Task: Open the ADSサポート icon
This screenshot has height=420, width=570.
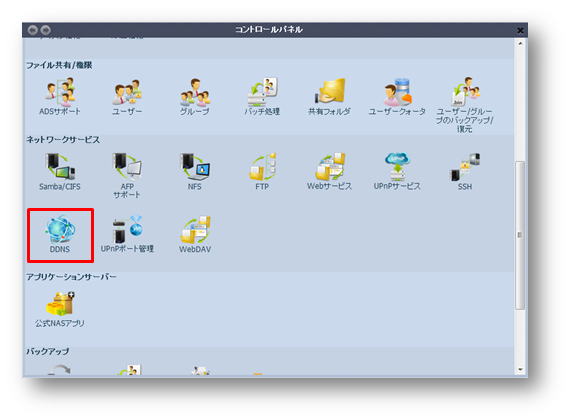Action: 60,96
